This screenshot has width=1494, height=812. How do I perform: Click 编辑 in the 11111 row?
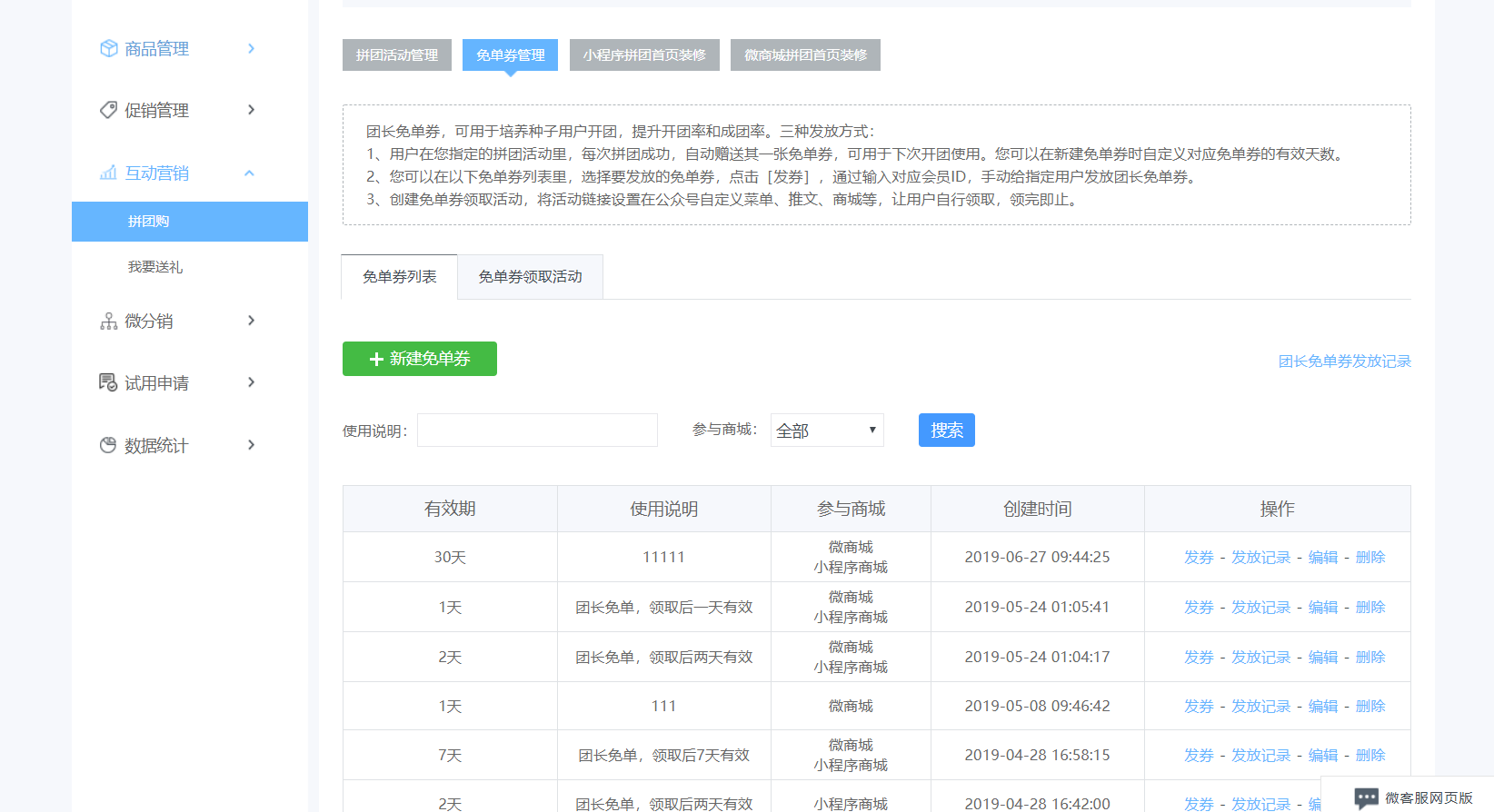[x=1323, y=558]
